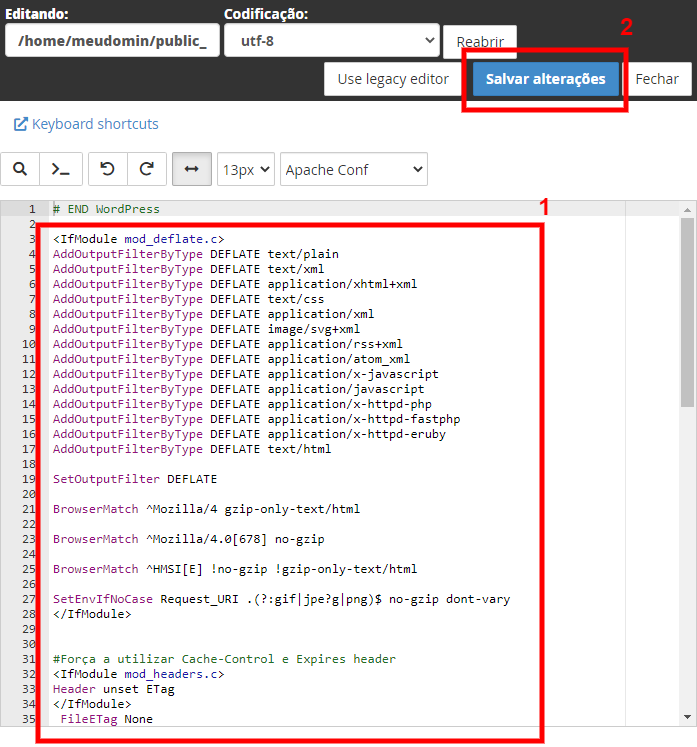Toggle line wrap double-arrow button
Screen dimensions: 697x747
(192, 169)
